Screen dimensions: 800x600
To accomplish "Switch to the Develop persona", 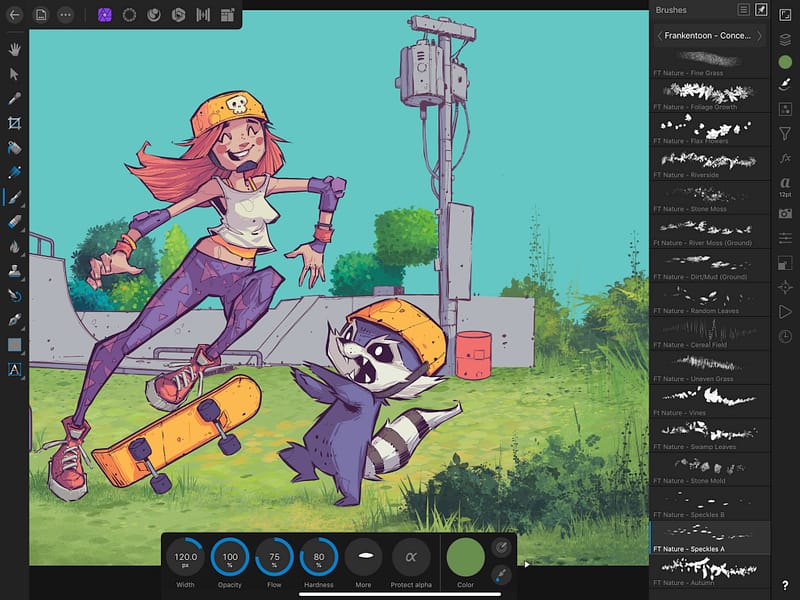I will (178, 15).
